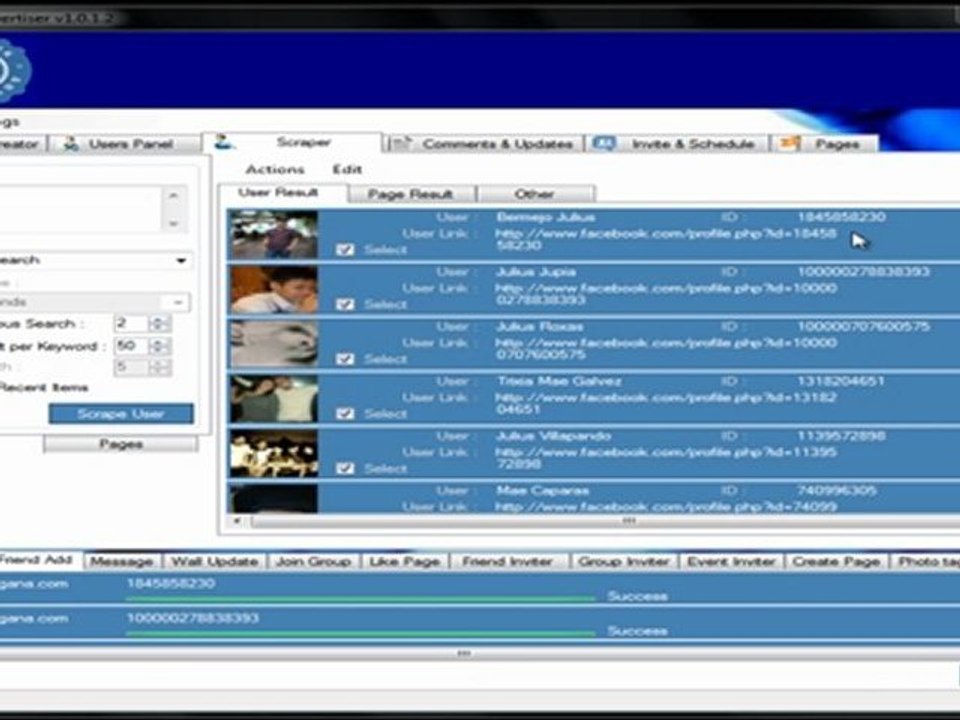Click Success status of task 100000278838393
Image resolution: width=960 pixels, height=720 pixels.
[637, 631]
